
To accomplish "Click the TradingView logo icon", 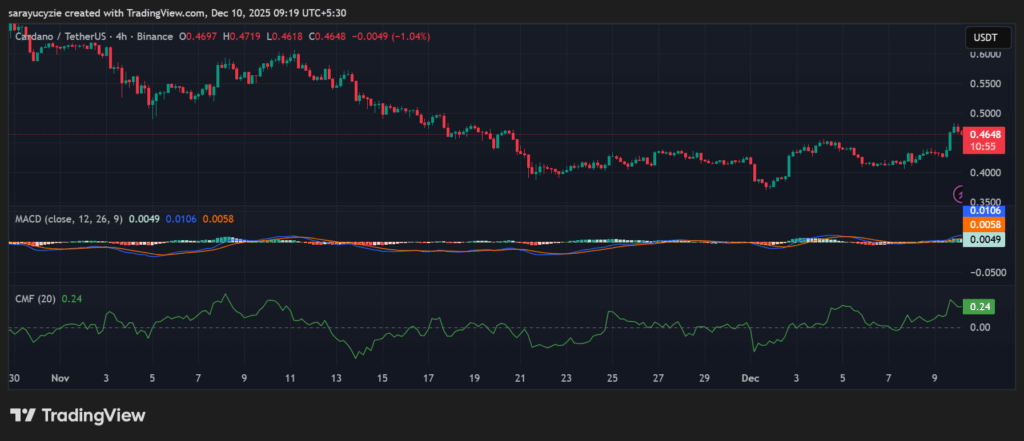I will click(23, 415).
